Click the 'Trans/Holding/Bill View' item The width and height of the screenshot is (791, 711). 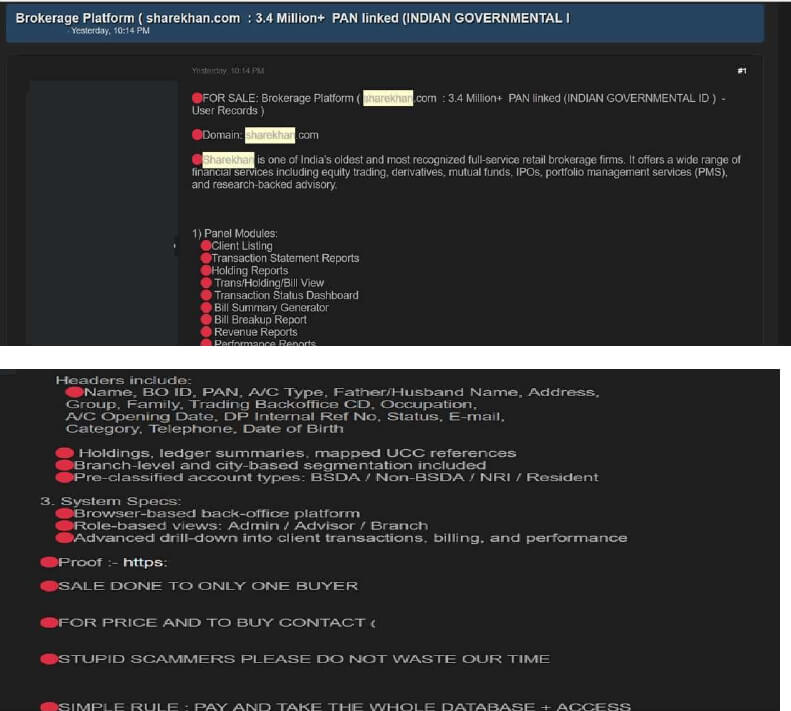[x=269, y=283]
